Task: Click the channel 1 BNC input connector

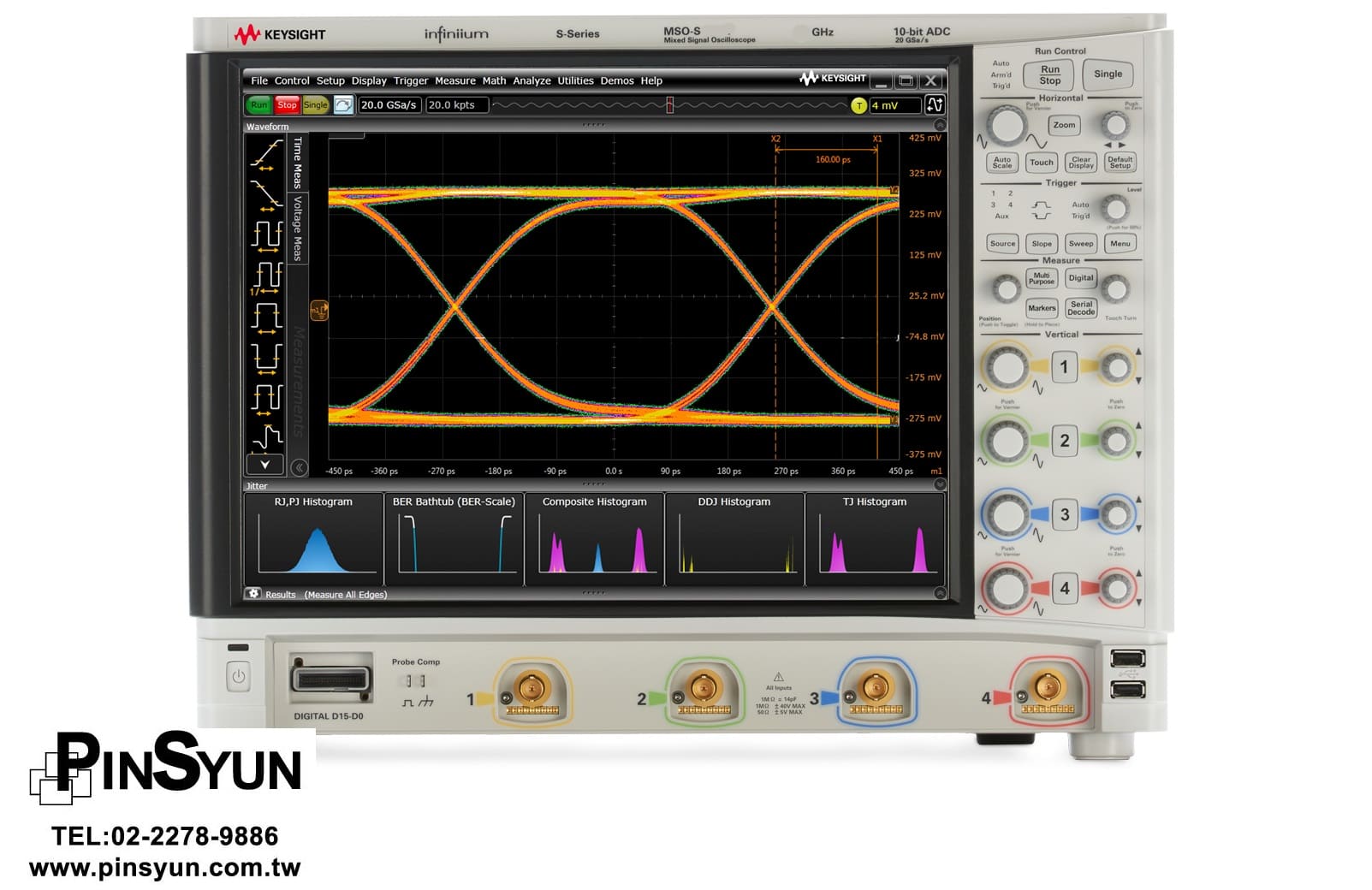Action: click(x=532, y=687)
